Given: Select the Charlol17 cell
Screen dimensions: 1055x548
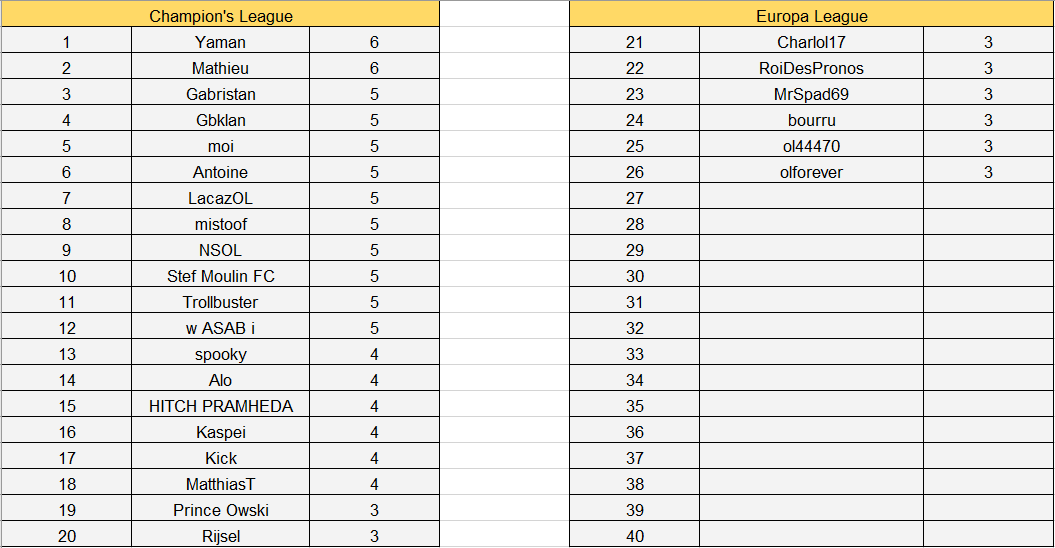Looking at the screenshot, I should coord(811,42).
